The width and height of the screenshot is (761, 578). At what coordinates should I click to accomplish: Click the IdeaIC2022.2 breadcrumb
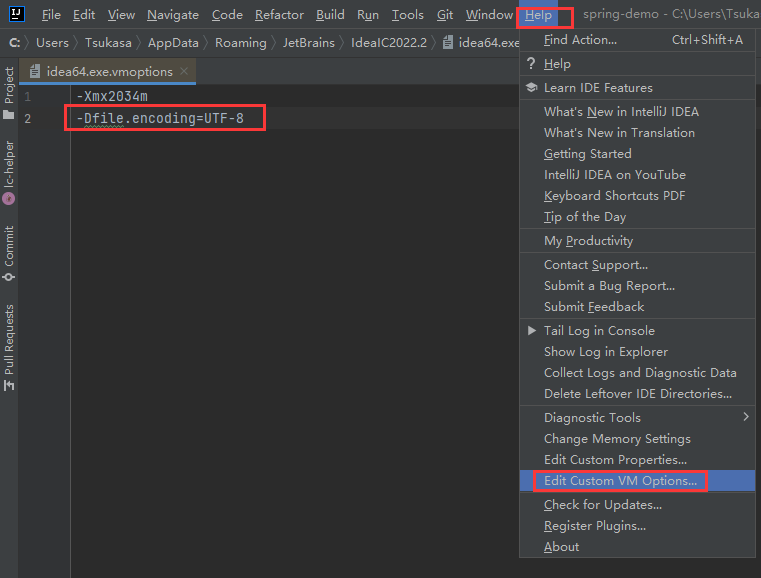(389, 43)
